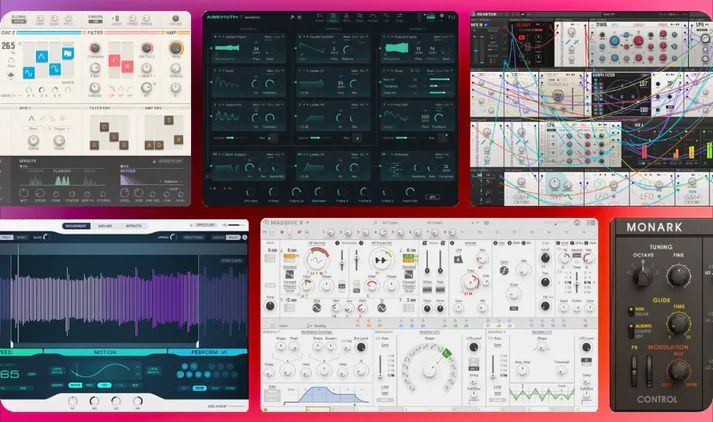Switch to the SOUND tab
This screenshot has width=713, height=422.
tap(105, 226)
